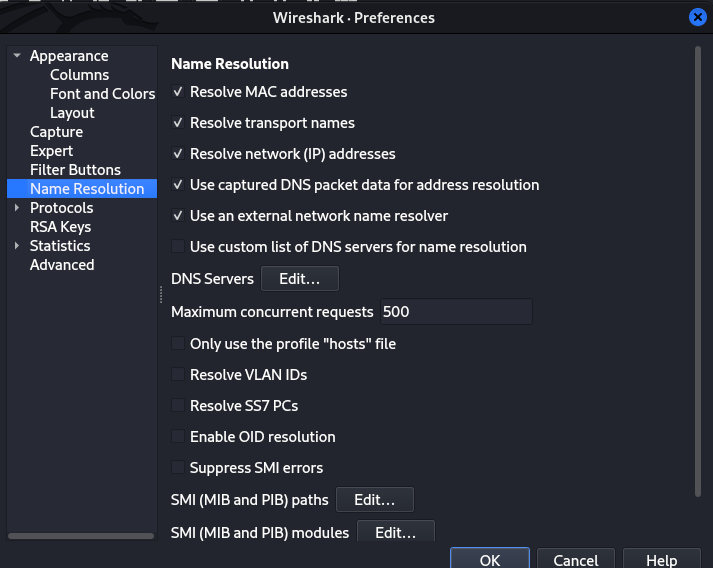The image size is (713, 568).
Task: Edit the SMI (MIB and PIB) paths
Action: click(x=374, y=499)
